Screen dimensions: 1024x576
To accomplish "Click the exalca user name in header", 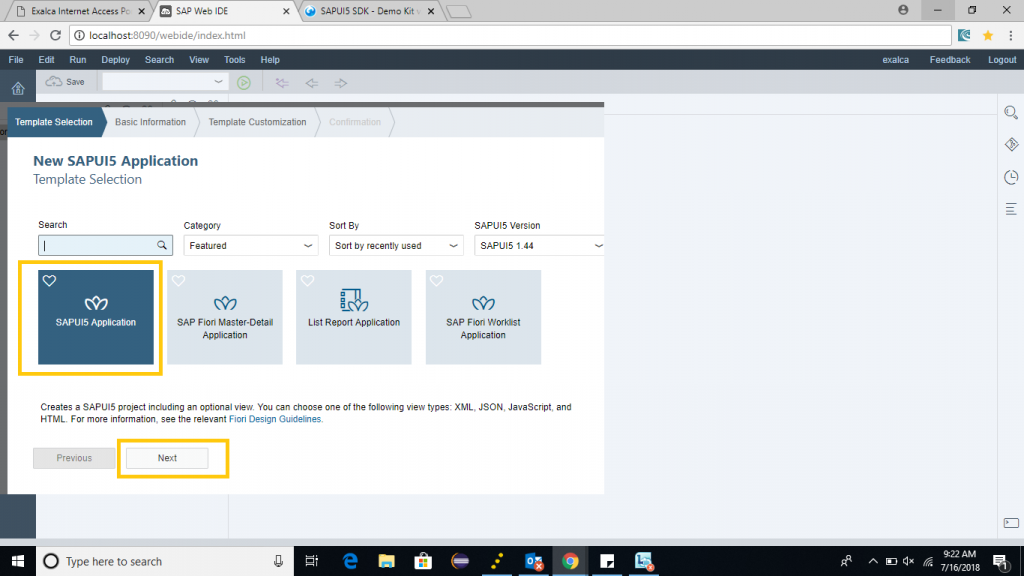I will pyautogui.click(x=895, y=59).
